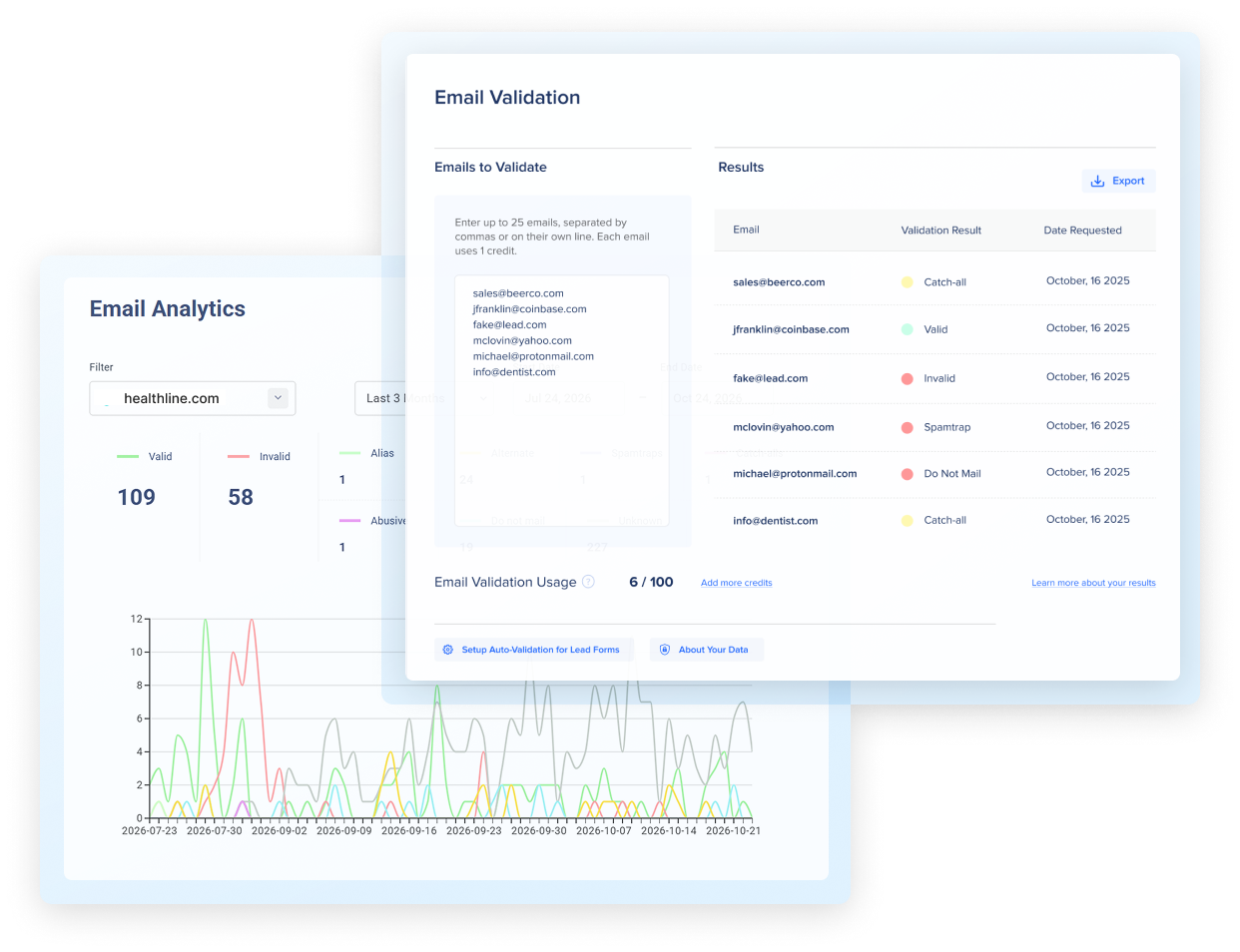
Task: Click green Valid status dot for jfranklin@coinbase.com
Action: [907, 329]
